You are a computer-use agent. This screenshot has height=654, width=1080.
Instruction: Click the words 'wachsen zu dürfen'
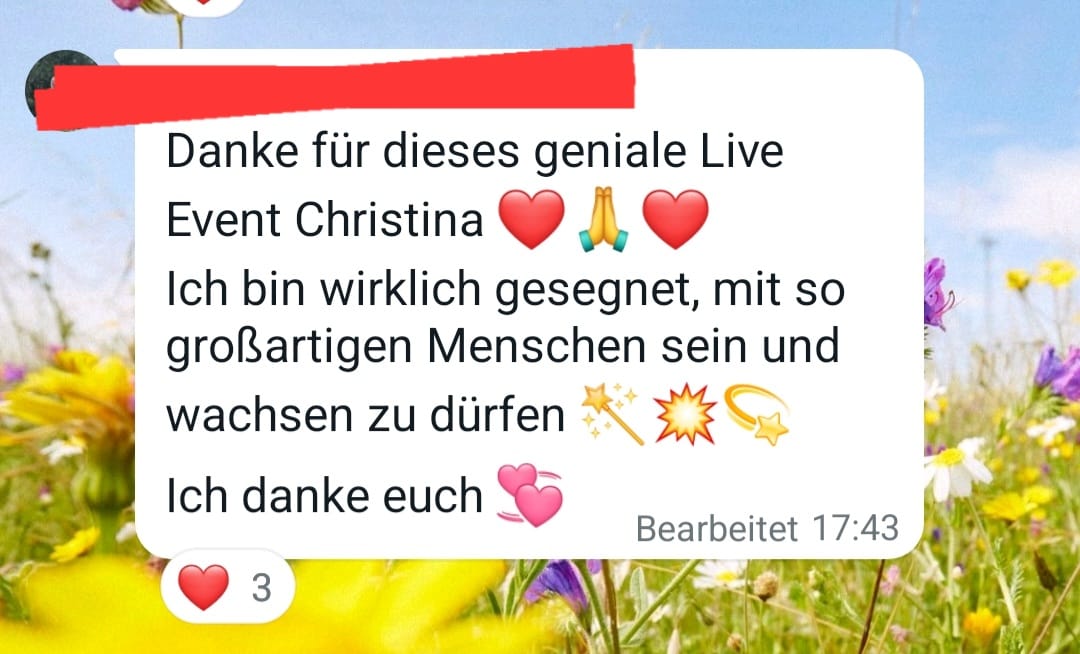coord(366,415)
